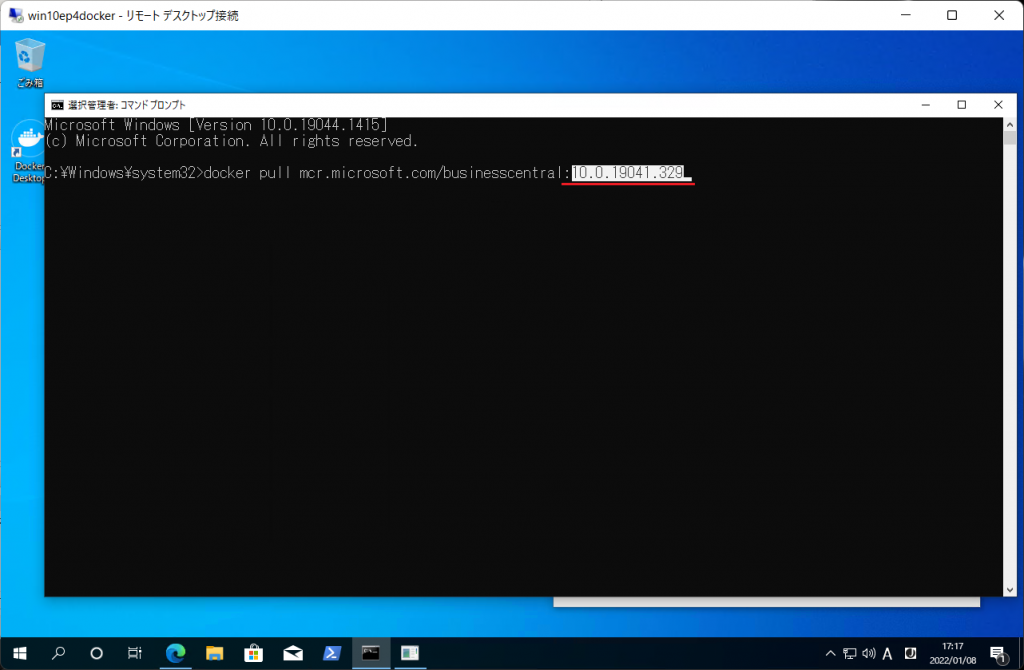This screenshot has height=670, width=1024.
Task: Click the Command Prompt taskbar button
Action: [x=371, y=653]
